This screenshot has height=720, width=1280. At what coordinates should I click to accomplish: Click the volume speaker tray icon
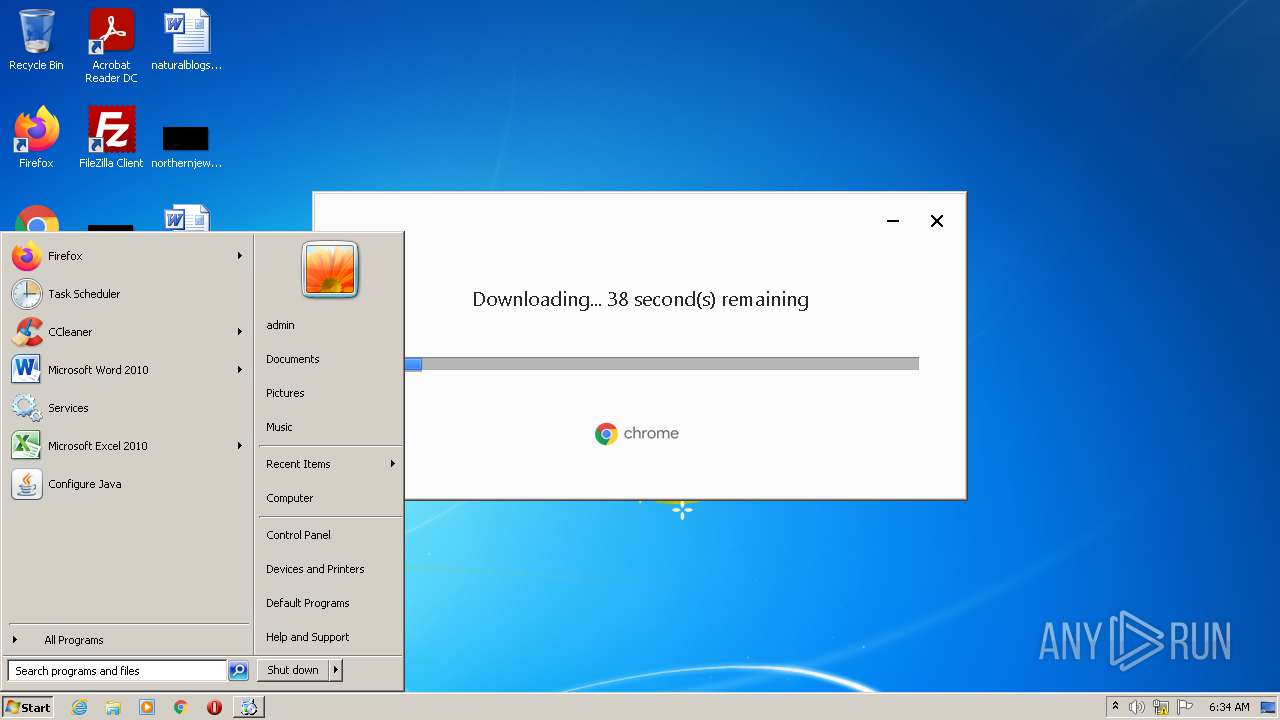click(x=1137, y=707)
